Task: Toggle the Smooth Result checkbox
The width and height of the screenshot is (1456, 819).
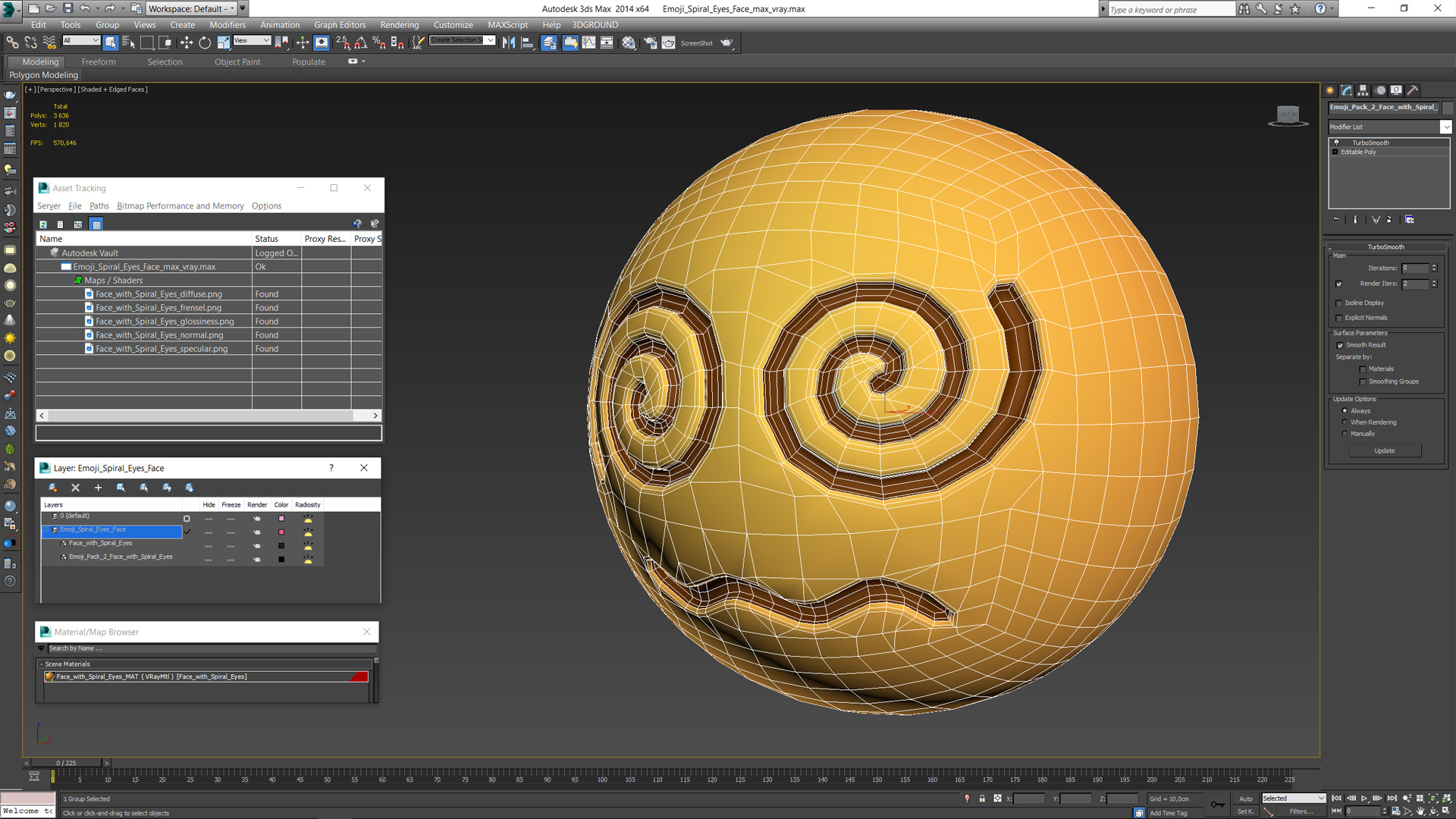Action: click(1340, 346)
